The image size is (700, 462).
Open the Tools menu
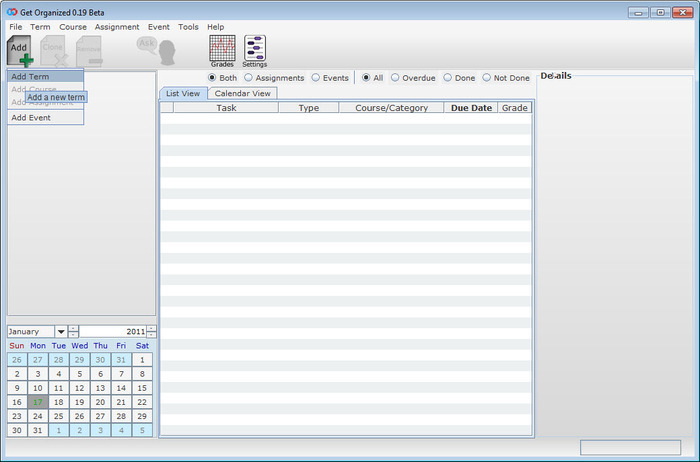[x=188, y=27]
